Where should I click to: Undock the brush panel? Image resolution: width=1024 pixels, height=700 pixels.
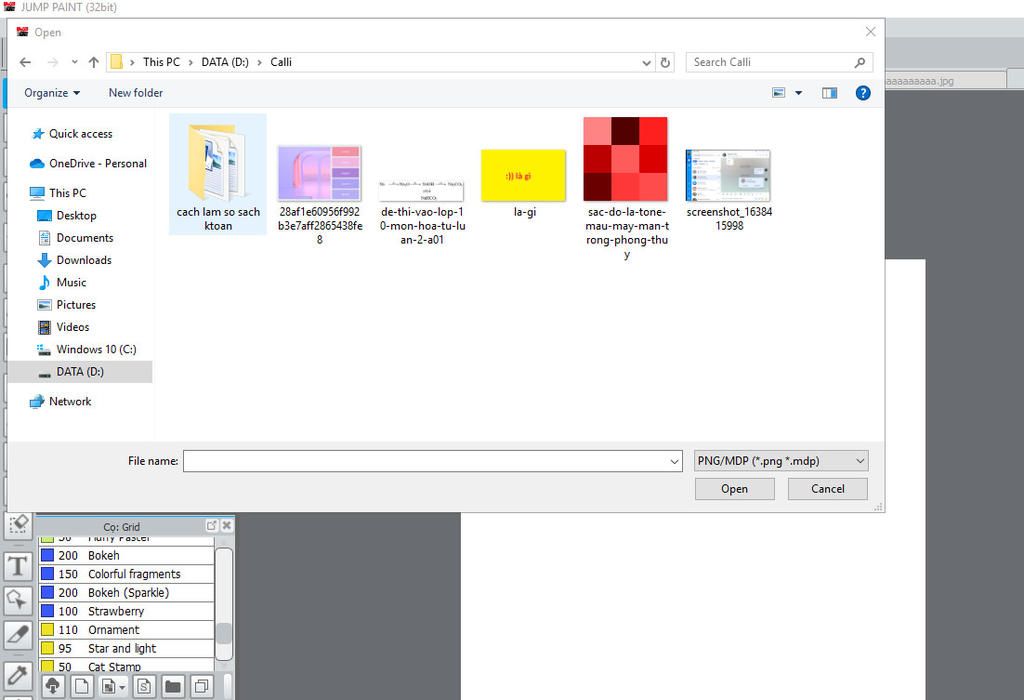[212, 526]
